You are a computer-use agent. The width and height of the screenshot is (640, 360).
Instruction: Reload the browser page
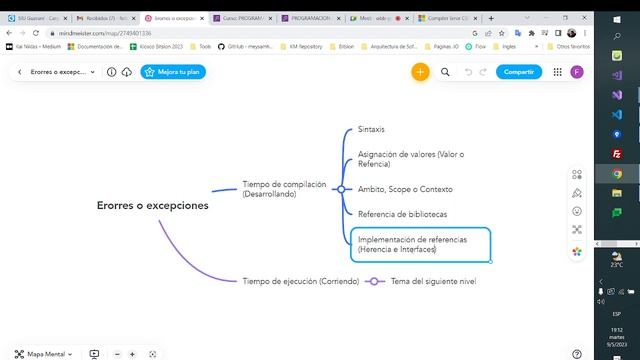36,33
